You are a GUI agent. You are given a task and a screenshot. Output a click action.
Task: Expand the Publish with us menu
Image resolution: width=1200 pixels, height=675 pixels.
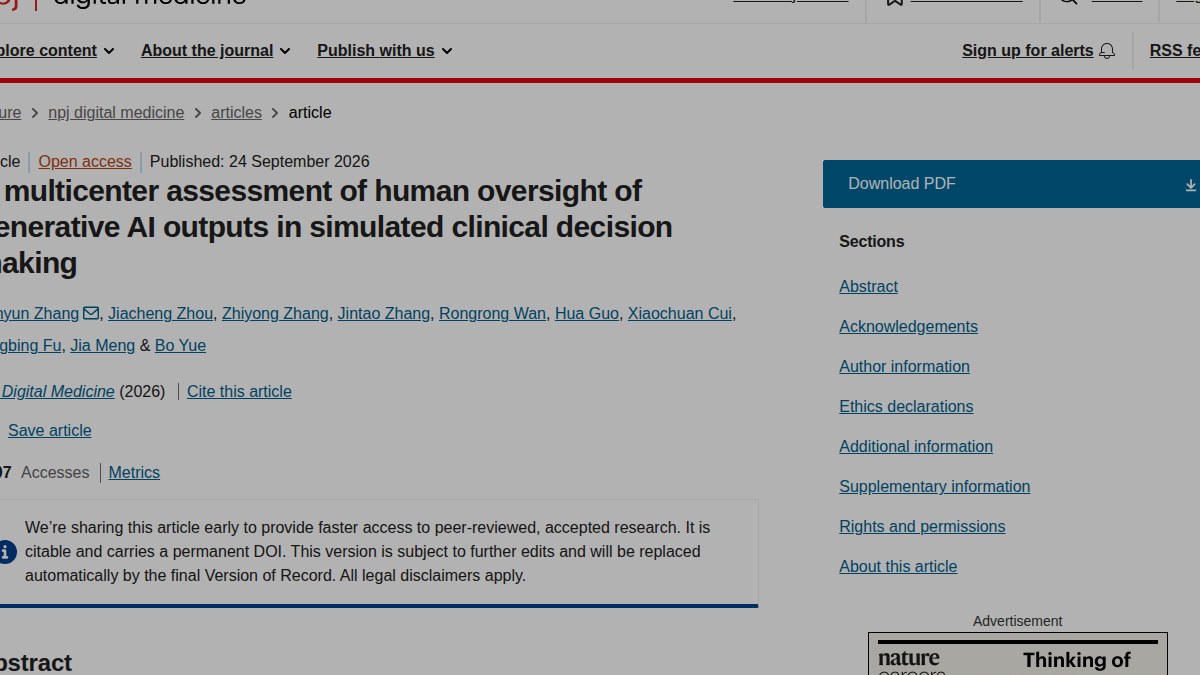pos(385,51)
